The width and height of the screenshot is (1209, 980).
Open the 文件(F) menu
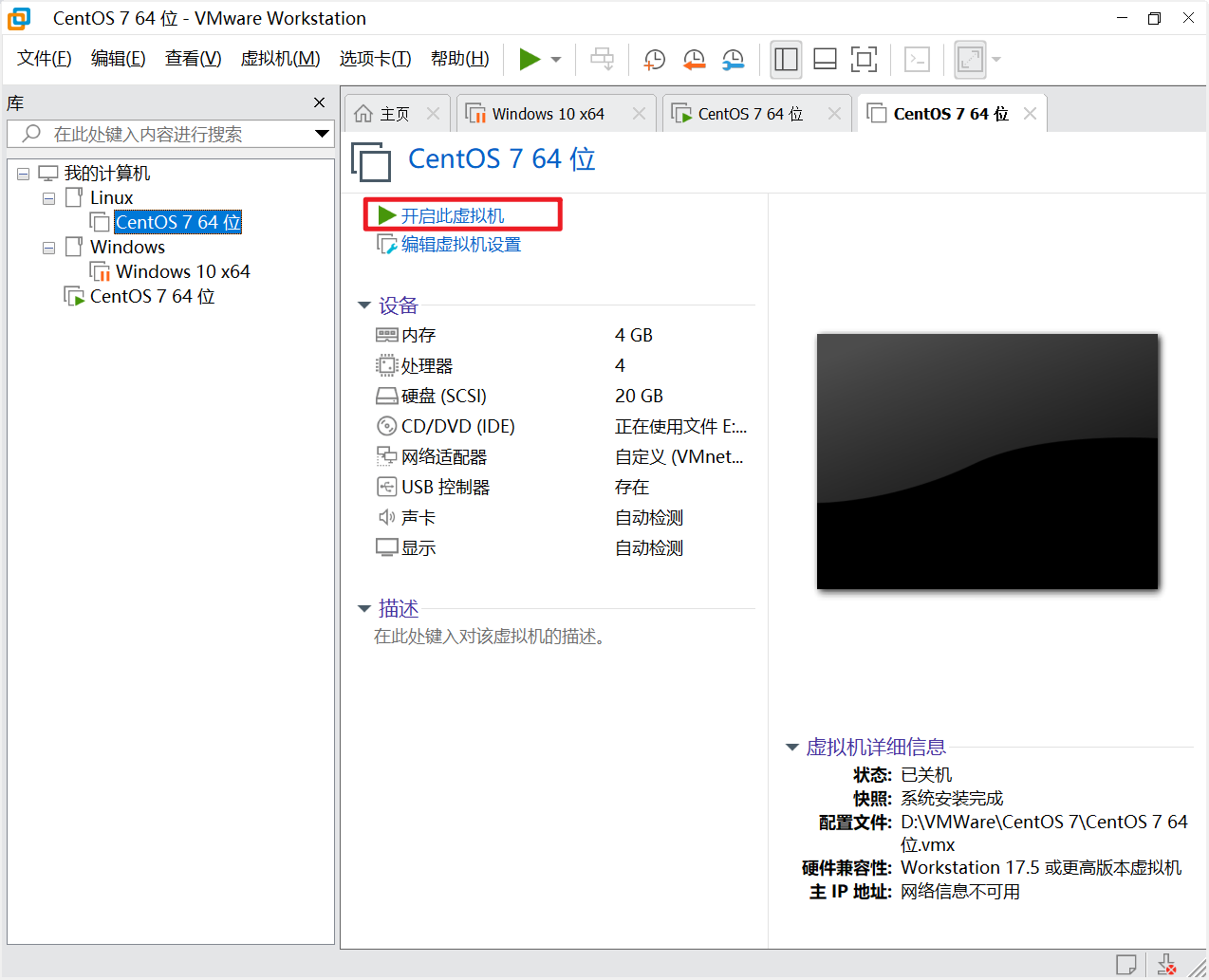(44, 59)
